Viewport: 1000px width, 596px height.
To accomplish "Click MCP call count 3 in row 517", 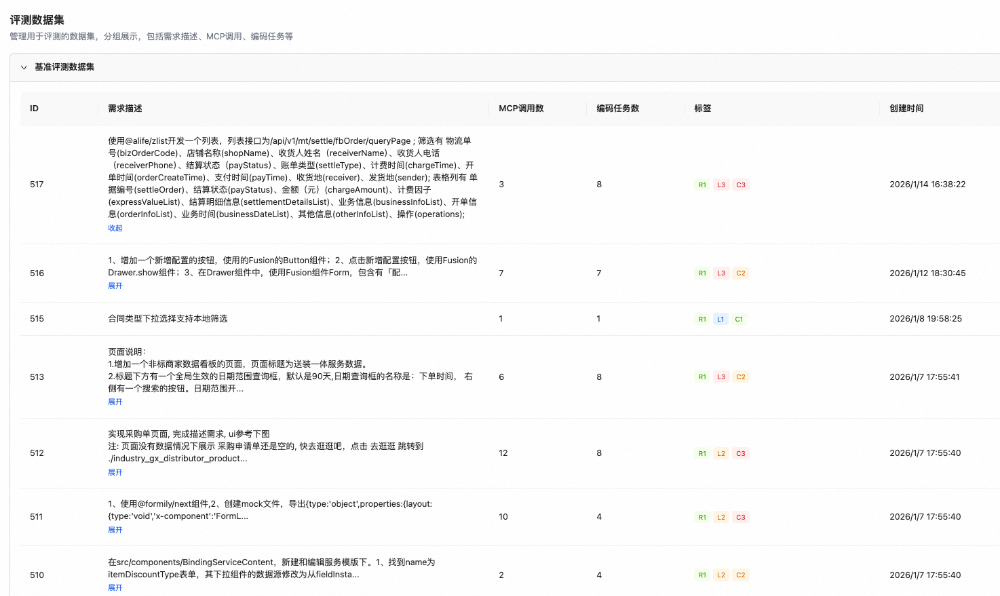I will (x=501, y=184).
